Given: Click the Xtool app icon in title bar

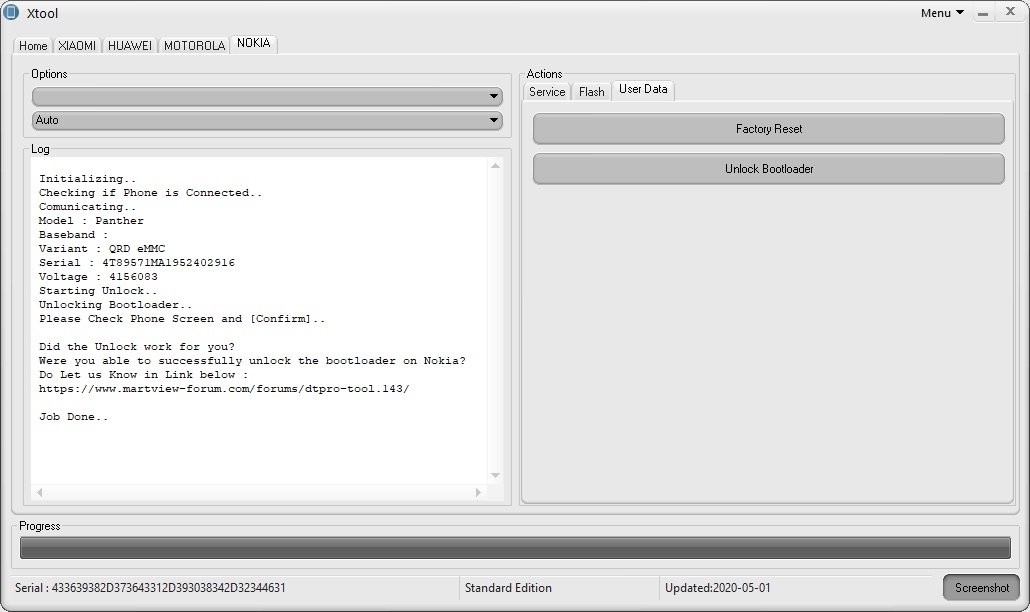Looking at the screenshot, I should tap(12, 13).
